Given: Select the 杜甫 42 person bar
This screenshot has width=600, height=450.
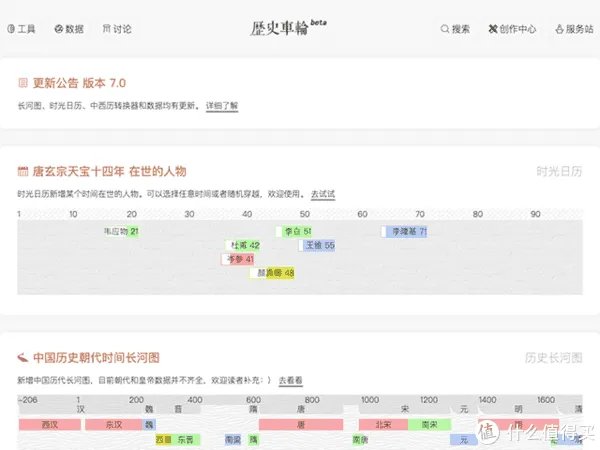Looking at the screenshot, I should [x=243, y=245].
